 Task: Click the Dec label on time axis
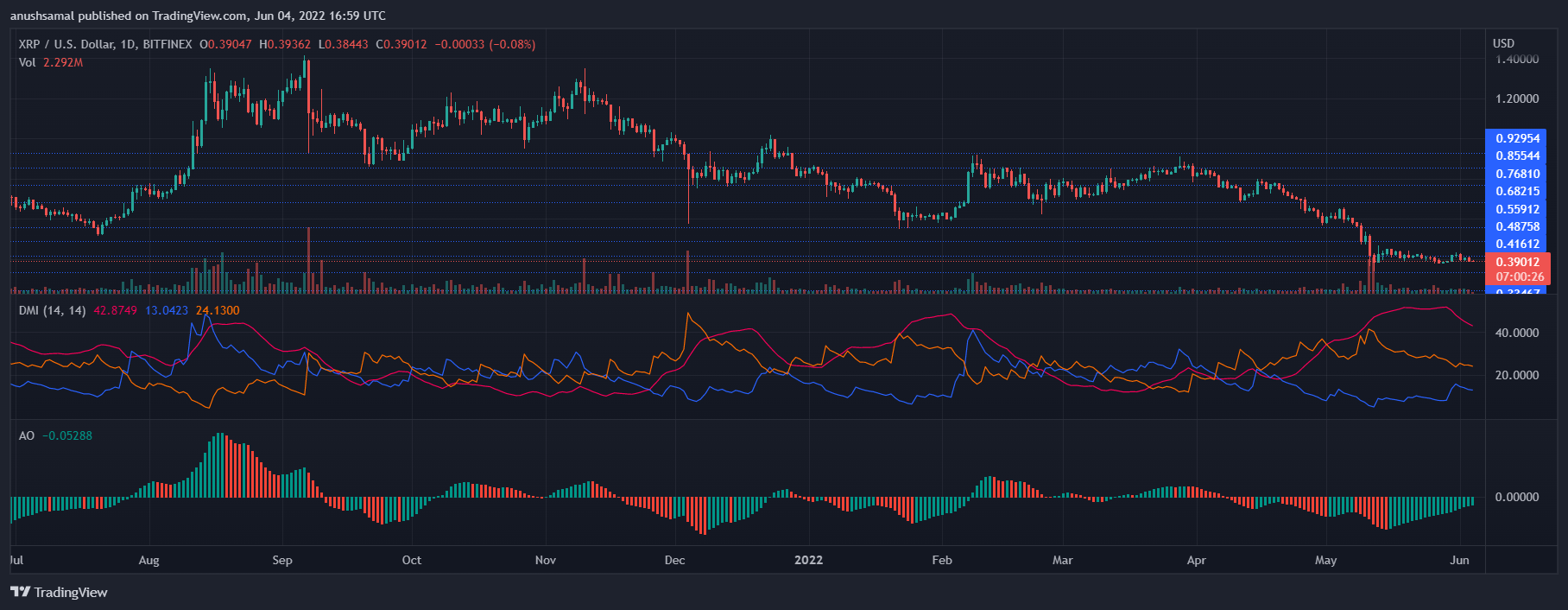[675, 560]
